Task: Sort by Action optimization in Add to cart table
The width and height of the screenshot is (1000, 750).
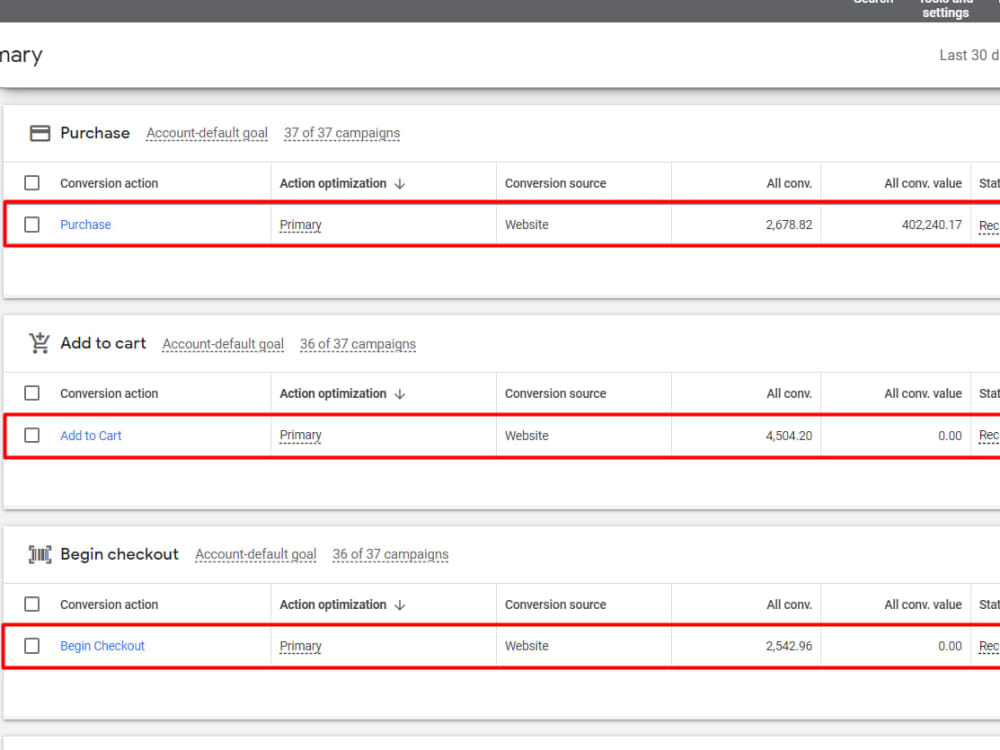Action: tap(333, 393)
